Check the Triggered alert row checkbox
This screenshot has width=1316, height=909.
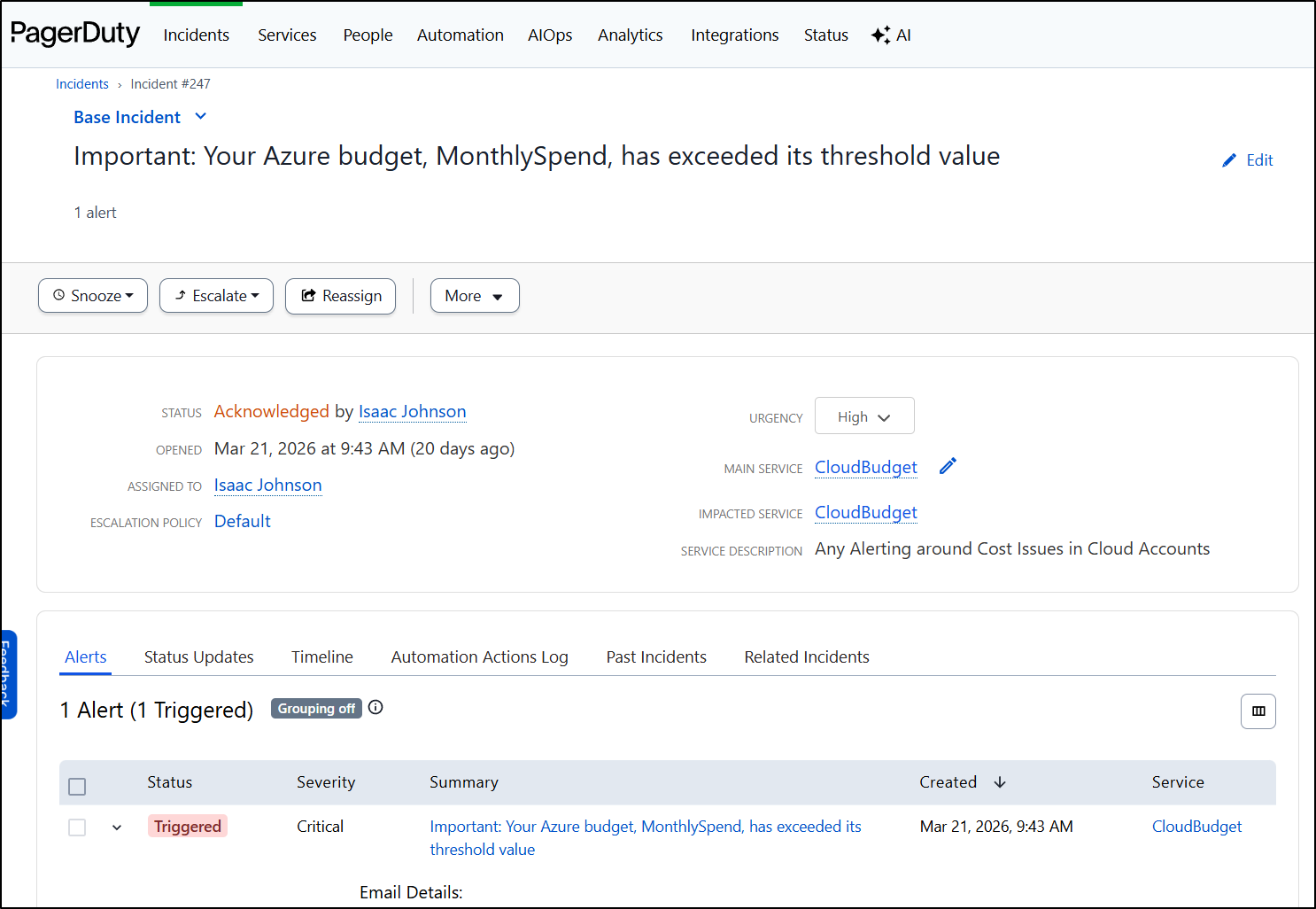(77, 827)
